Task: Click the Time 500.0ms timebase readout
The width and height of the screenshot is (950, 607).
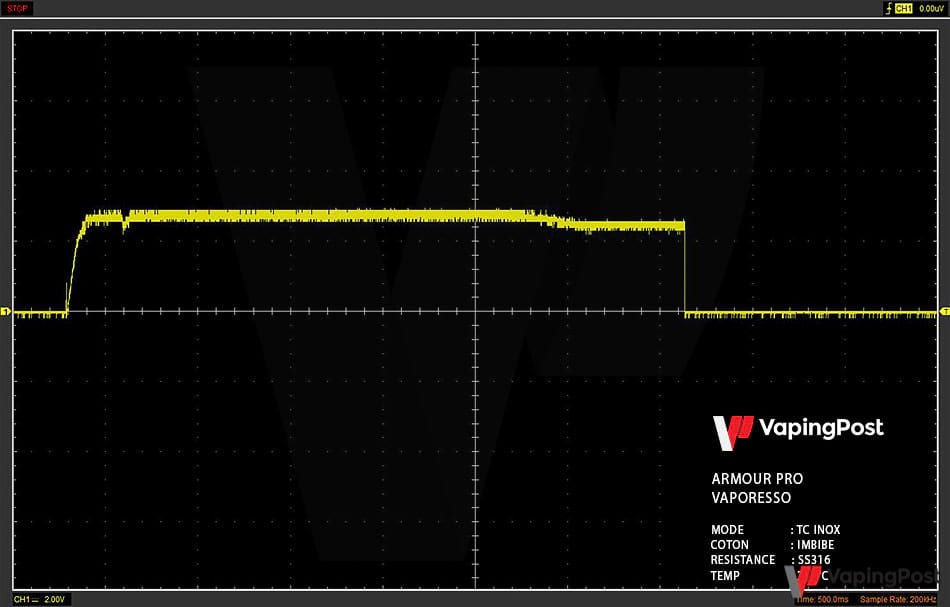Action: [x=820, y=599]
